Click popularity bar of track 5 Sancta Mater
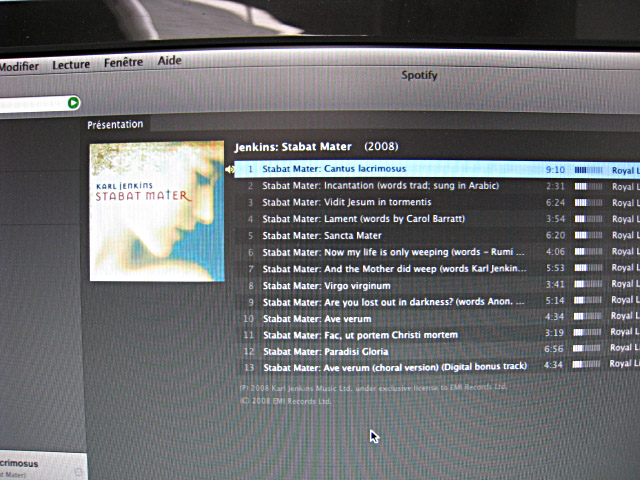Viewport: 640px width, 480px height. pyautogui.click(x=588, y=235)
